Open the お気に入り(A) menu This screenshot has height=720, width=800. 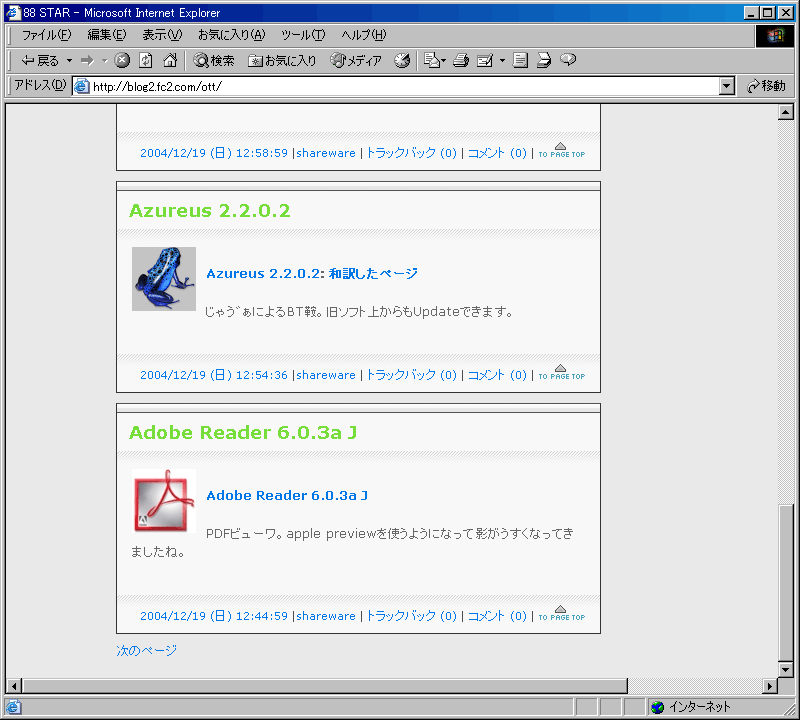(232, 35)
